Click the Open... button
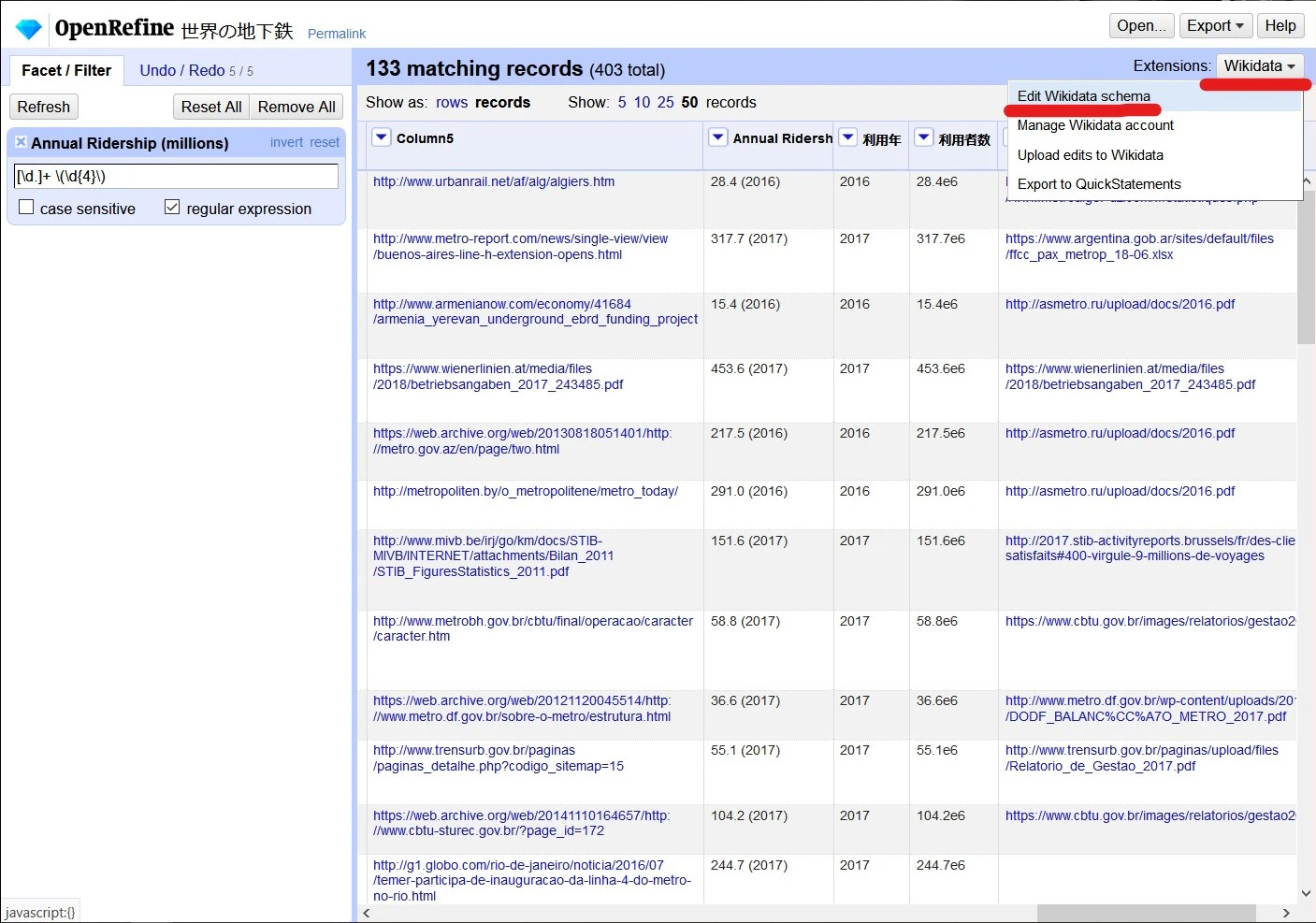 pyautogui.click(x=1141, y=25)
